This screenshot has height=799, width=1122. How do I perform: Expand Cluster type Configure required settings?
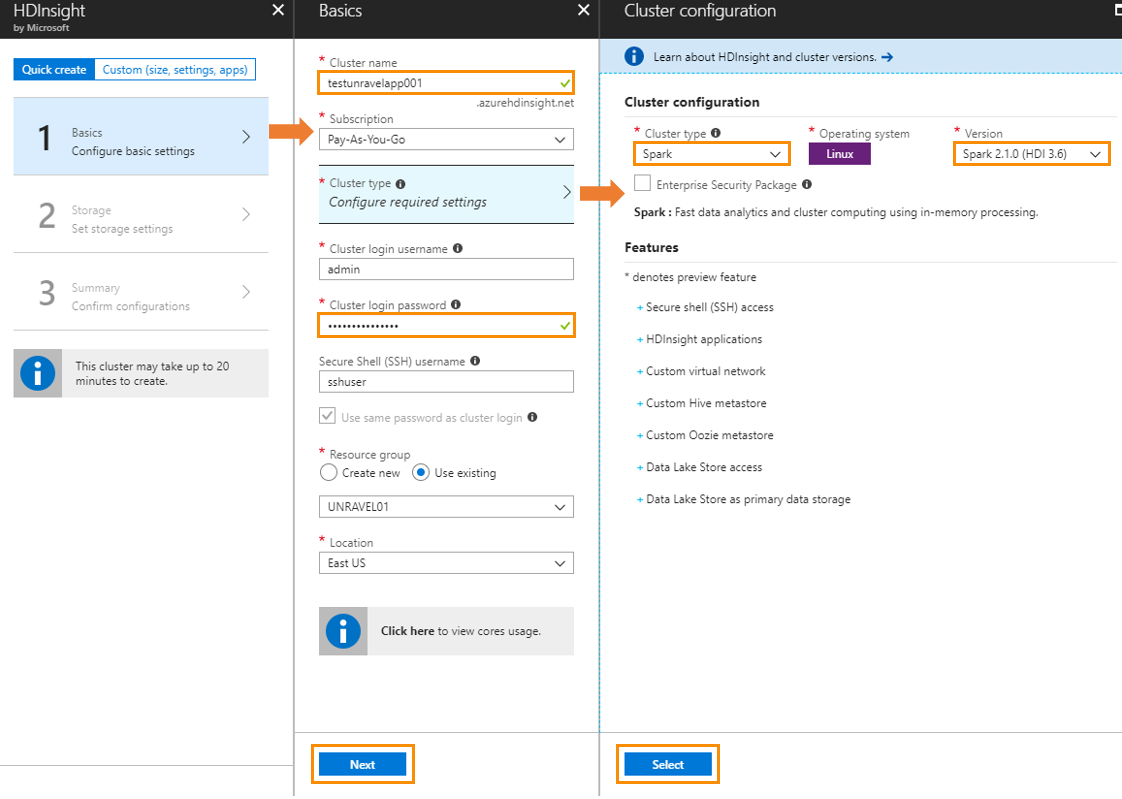pos(447,195)
